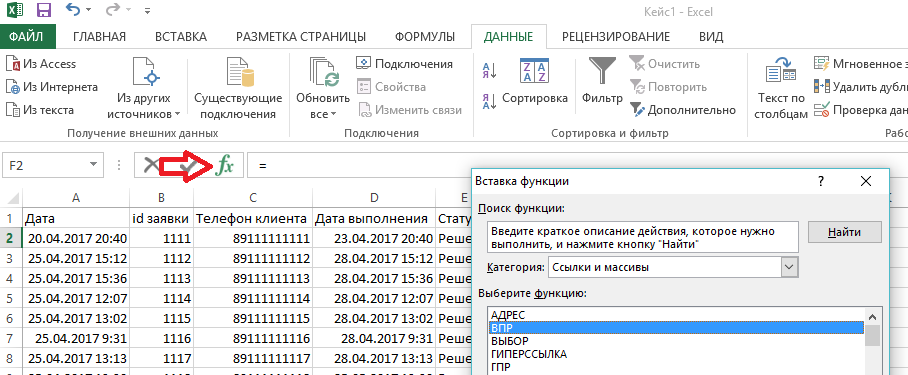This screenshot has width=908, height=375.
Task: Click the Save floppy disk icon
Action: click(43, 10)
